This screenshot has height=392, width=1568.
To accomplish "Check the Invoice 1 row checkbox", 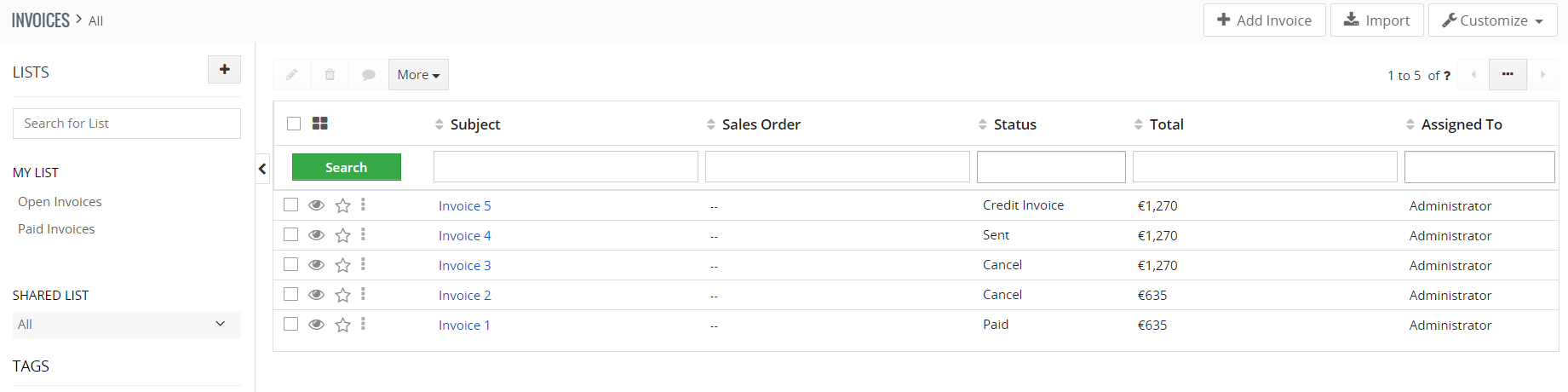I will (291, 324).
